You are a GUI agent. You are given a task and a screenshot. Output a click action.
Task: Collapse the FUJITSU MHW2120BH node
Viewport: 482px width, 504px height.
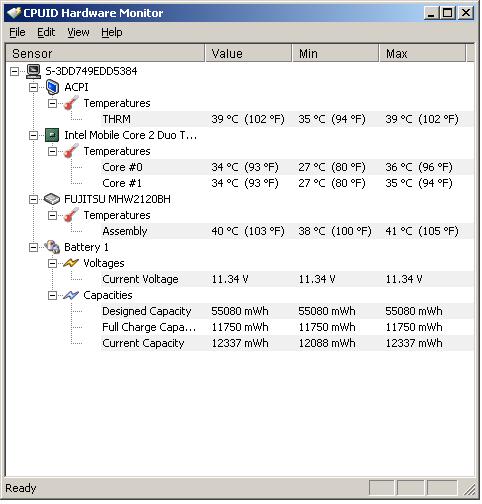point(33,199)
